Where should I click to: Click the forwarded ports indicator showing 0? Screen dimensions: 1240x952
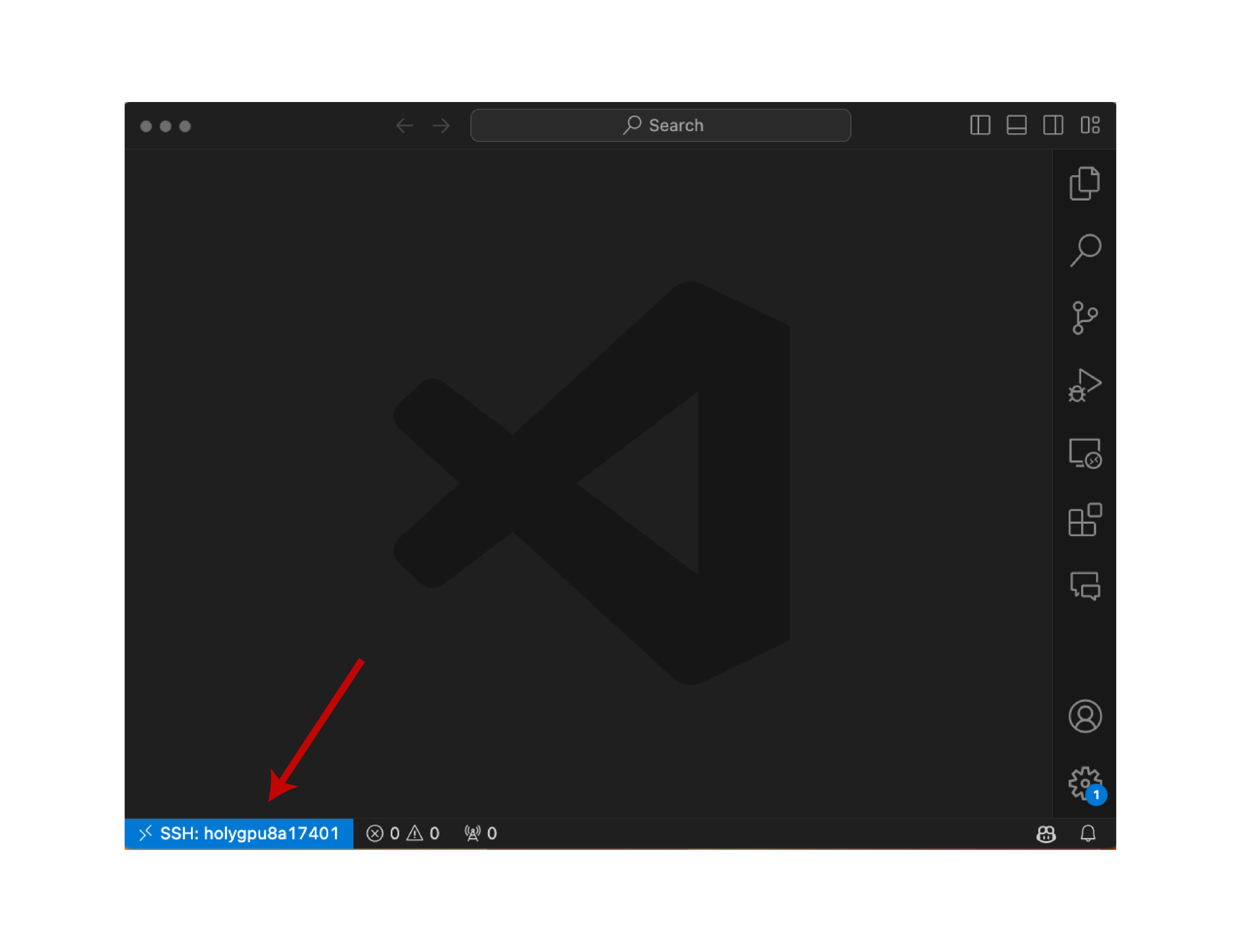480,833
